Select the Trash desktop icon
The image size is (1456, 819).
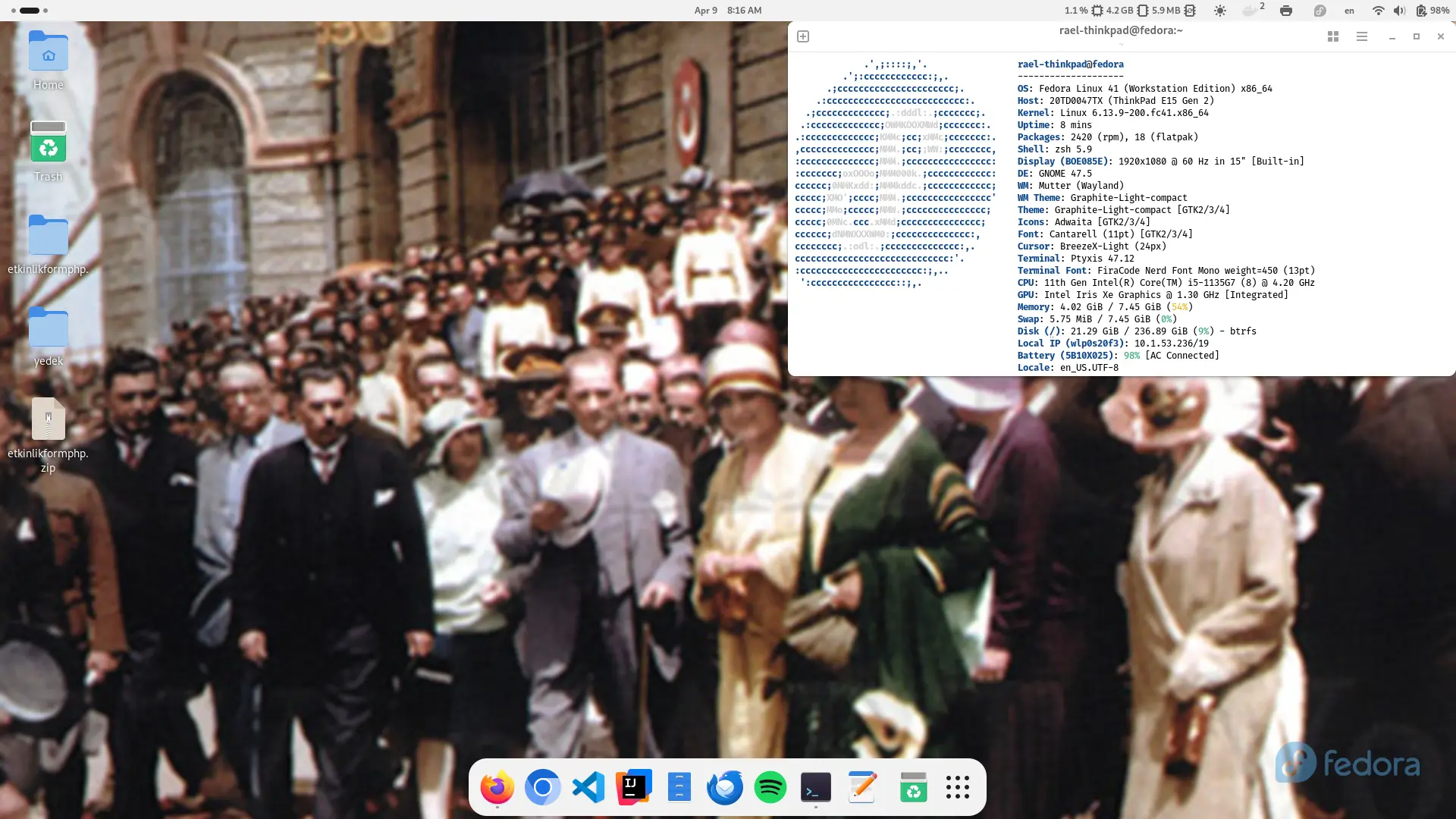(x=48, y=151)
